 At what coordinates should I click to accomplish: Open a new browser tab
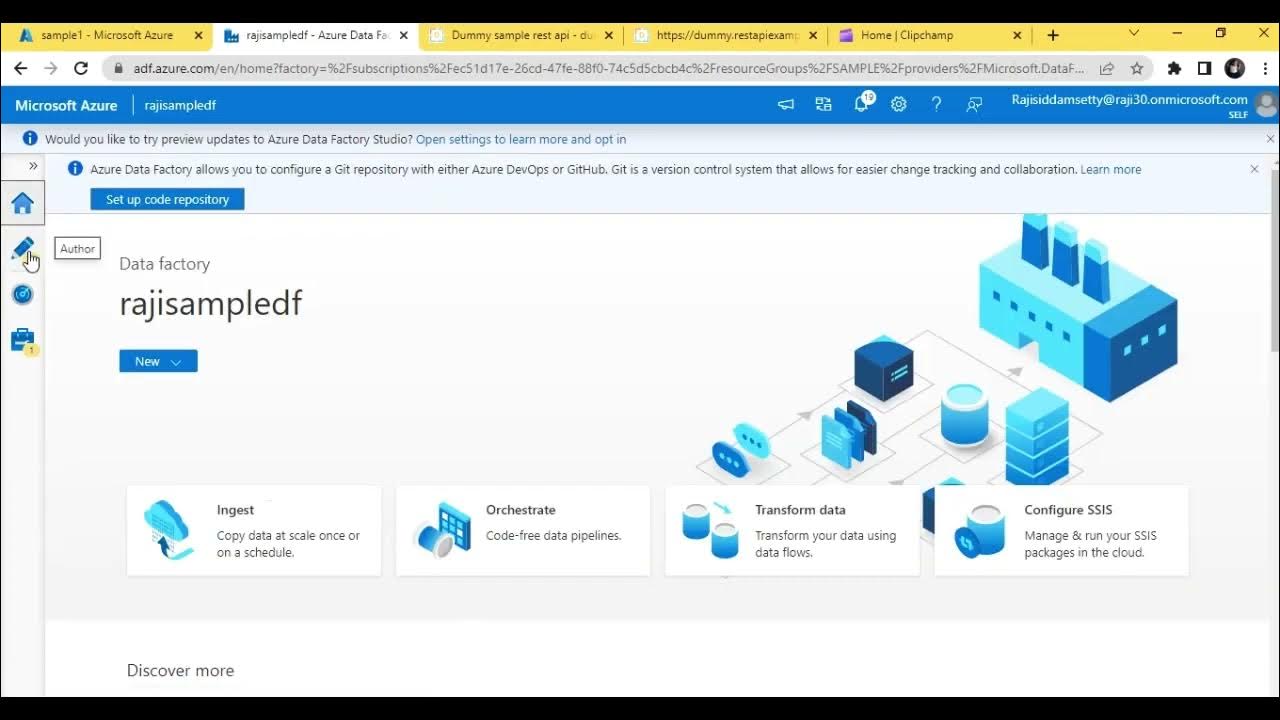1052,35
